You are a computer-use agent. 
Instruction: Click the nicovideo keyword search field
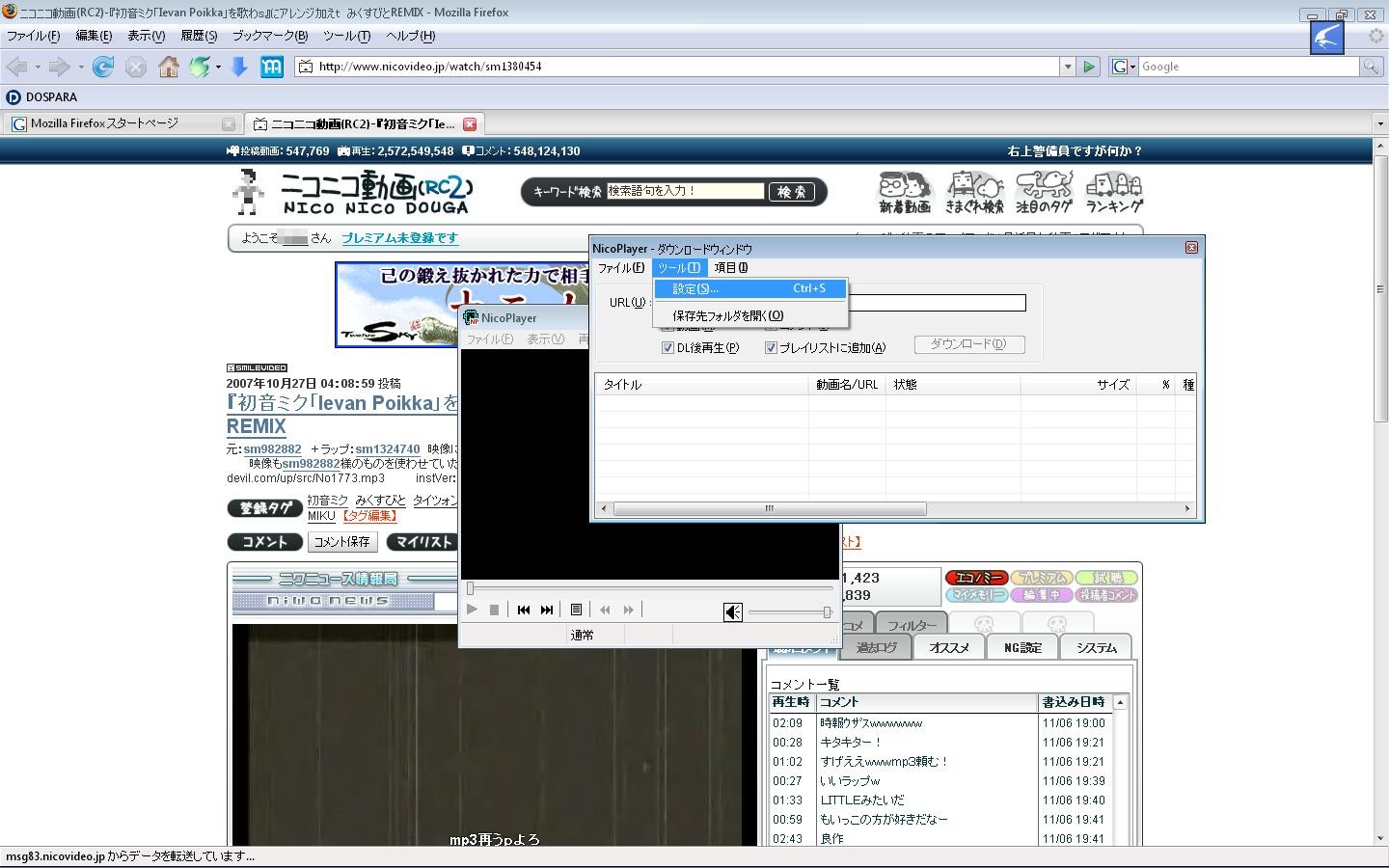685,191
